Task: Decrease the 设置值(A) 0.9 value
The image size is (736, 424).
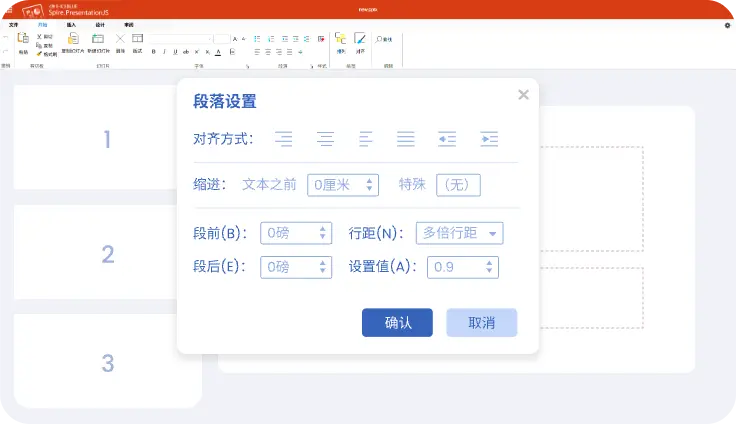Action: (x=489, y=271)
